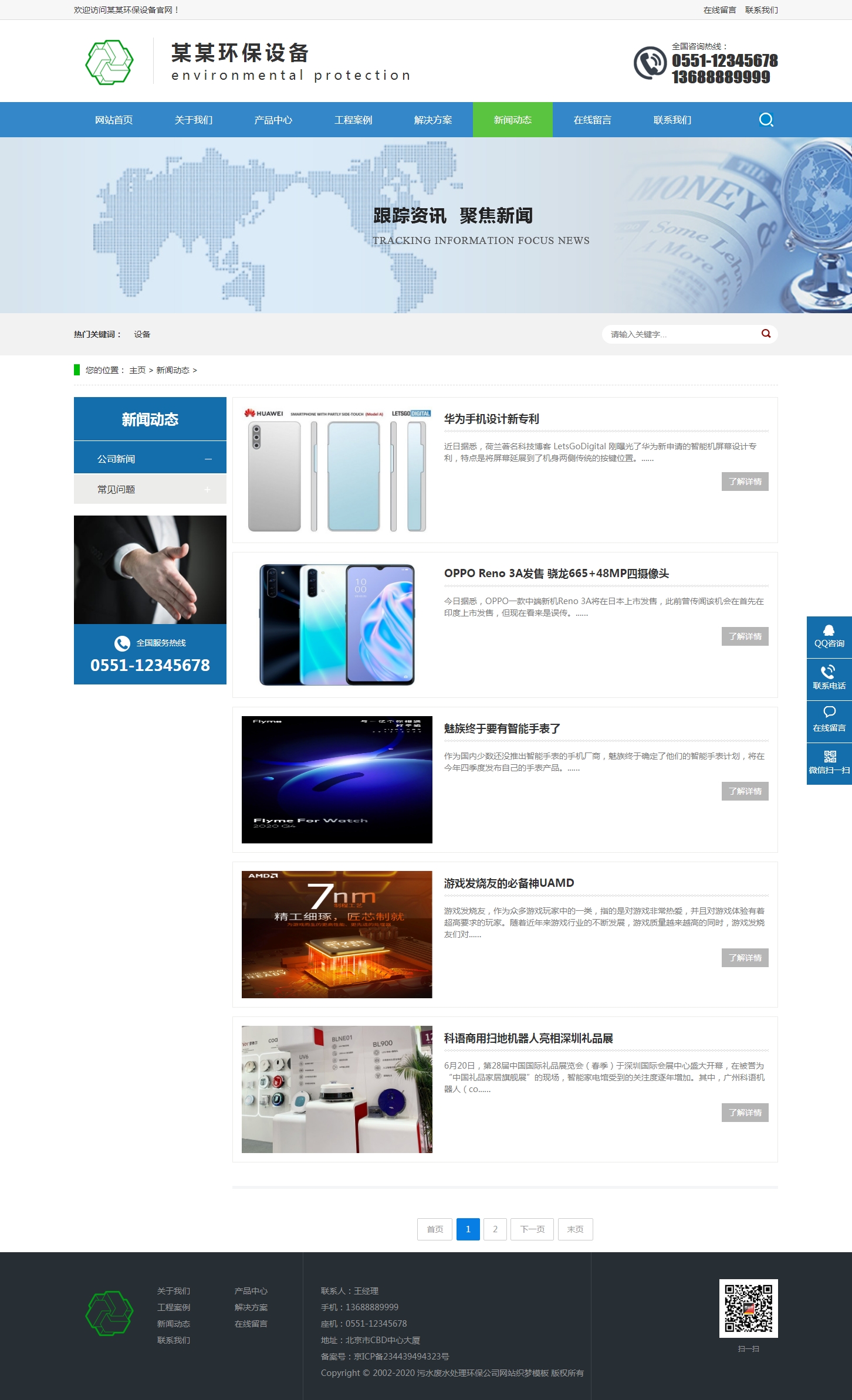Open 魅族终于要有智能手表了 article title
This screenshot has width=852, height=1400.
click(x=502, y=728)
